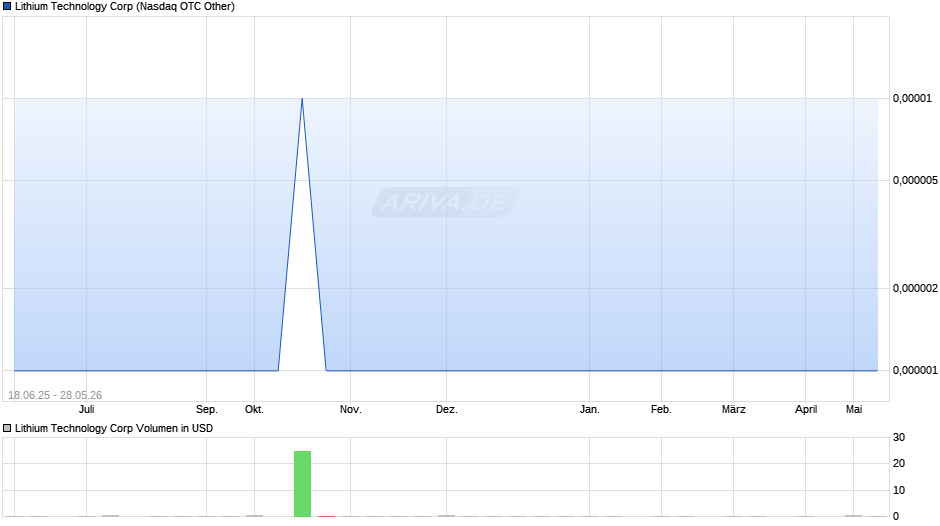The height and width of the screenshot is (526, 940).
Task: Click the 'März' x-axis label
Action: coord(734,409)
